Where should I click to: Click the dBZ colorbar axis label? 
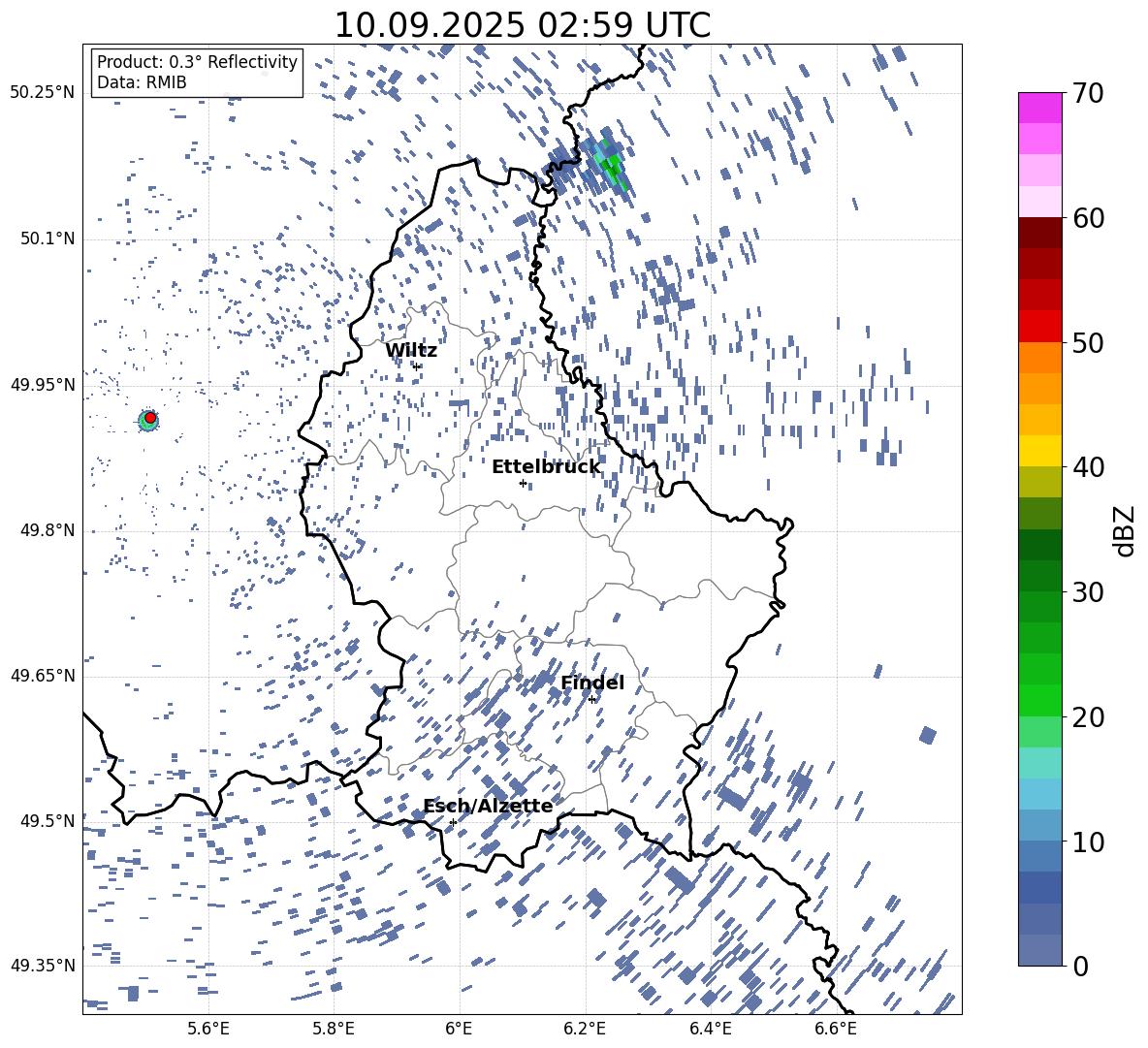coord(1126,530)
